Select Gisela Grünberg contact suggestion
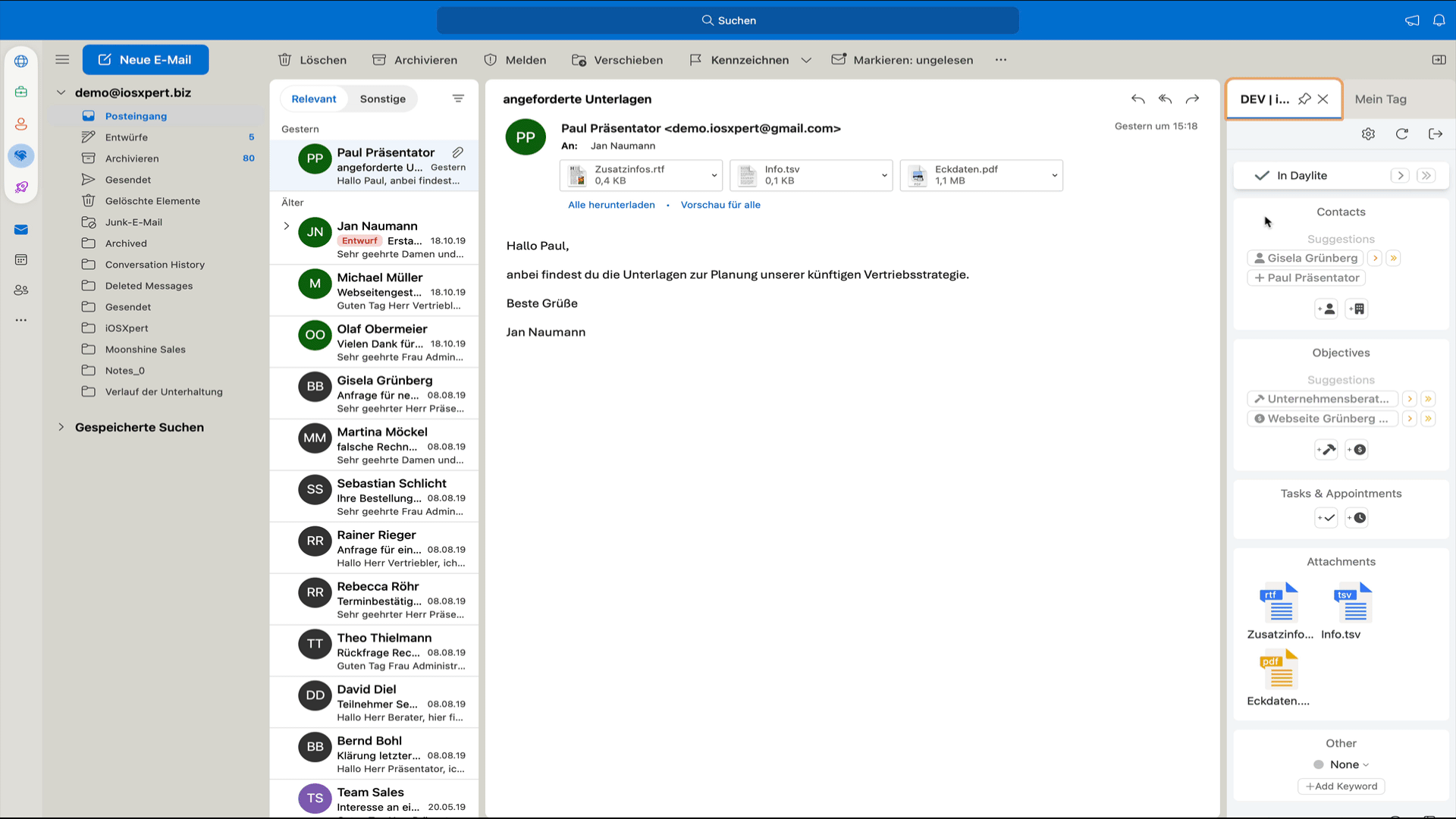 (x=1305, y=258)
